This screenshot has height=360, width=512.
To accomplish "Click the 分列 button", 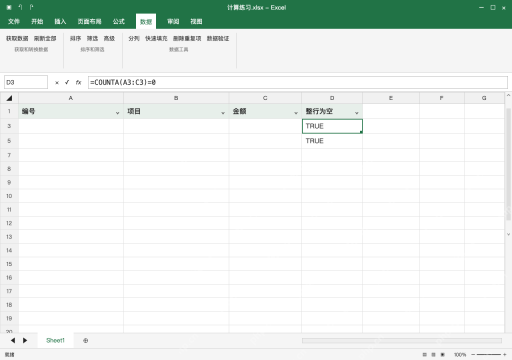I will [134, 38].
